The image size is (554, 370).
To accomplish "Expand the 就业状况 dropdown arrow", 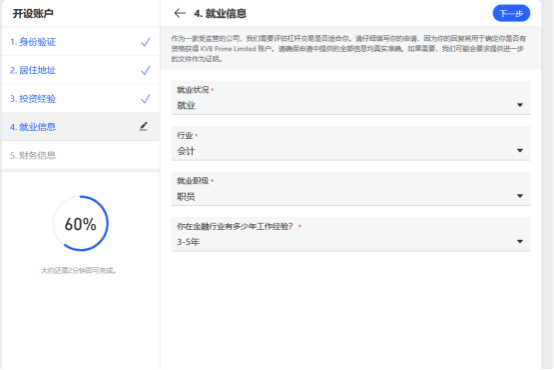I will tap(520, 105).
